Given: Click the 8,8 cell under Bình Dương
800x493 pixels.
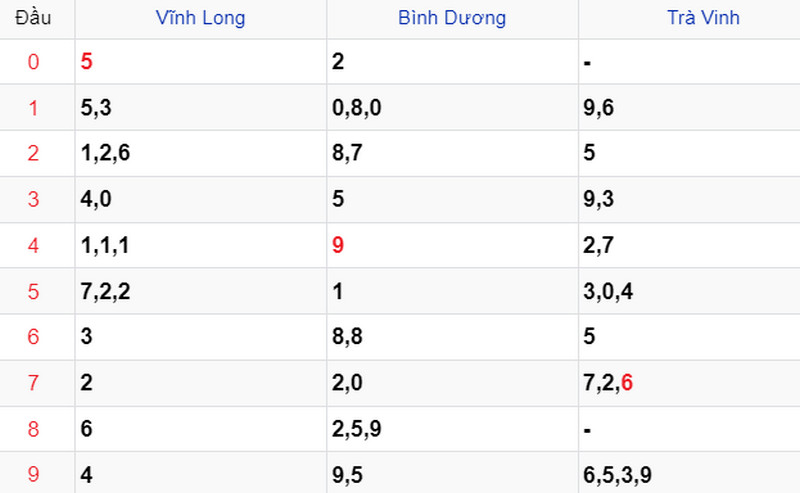Looking at the screenshot, I should [452, 337].
